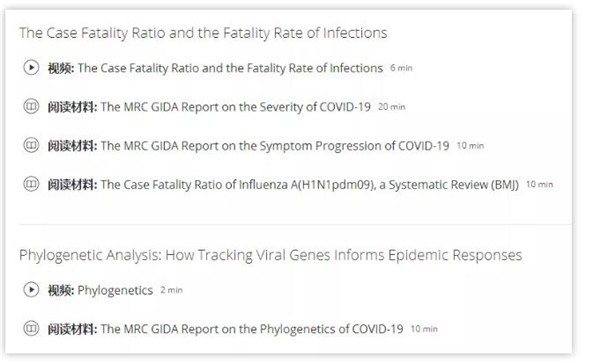The width and height of the screenshot is (600, 363).
Task: Open the MRC GIDA Report on the Phylogenetics of COVID-19
Action: tap(252, 329)
